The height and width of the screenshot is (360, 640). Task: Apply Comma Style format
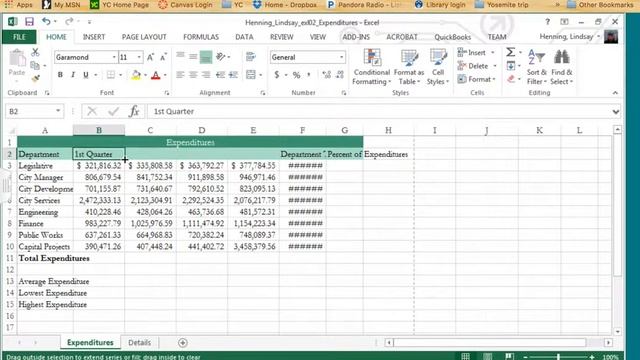tap(309, 75)
